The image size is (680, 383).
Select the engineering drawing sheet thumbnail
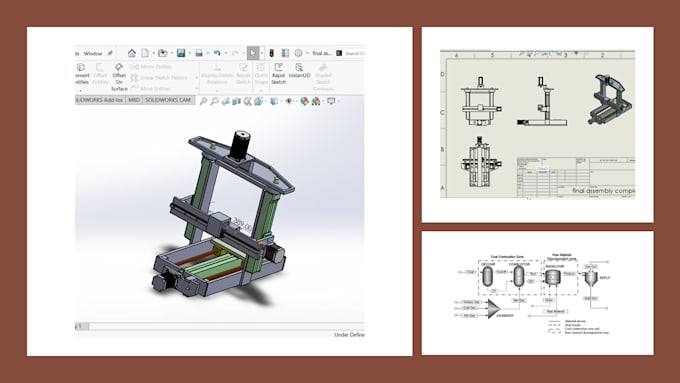click(x=537, y=124)
